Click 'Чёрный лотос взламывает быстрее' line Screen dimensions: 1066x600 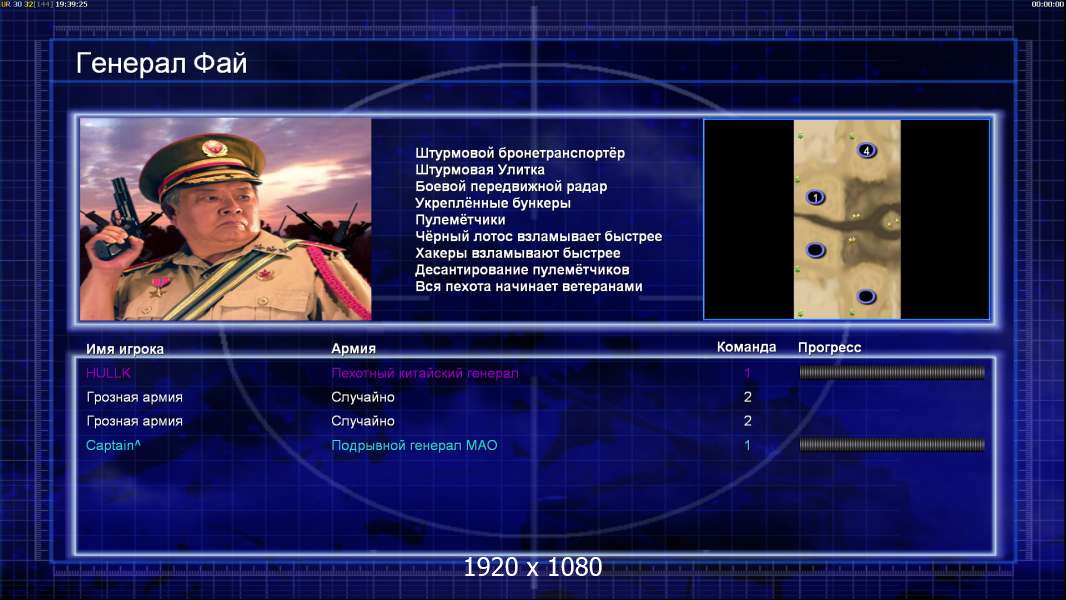538,236
